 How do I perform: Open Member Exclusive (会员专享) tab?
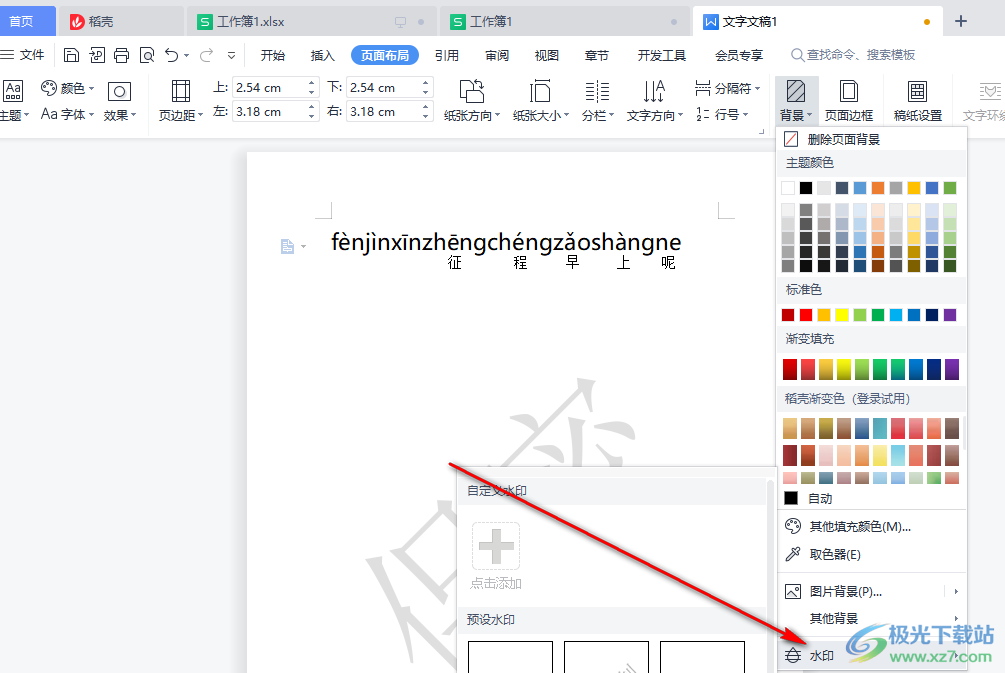click(739, 55)
